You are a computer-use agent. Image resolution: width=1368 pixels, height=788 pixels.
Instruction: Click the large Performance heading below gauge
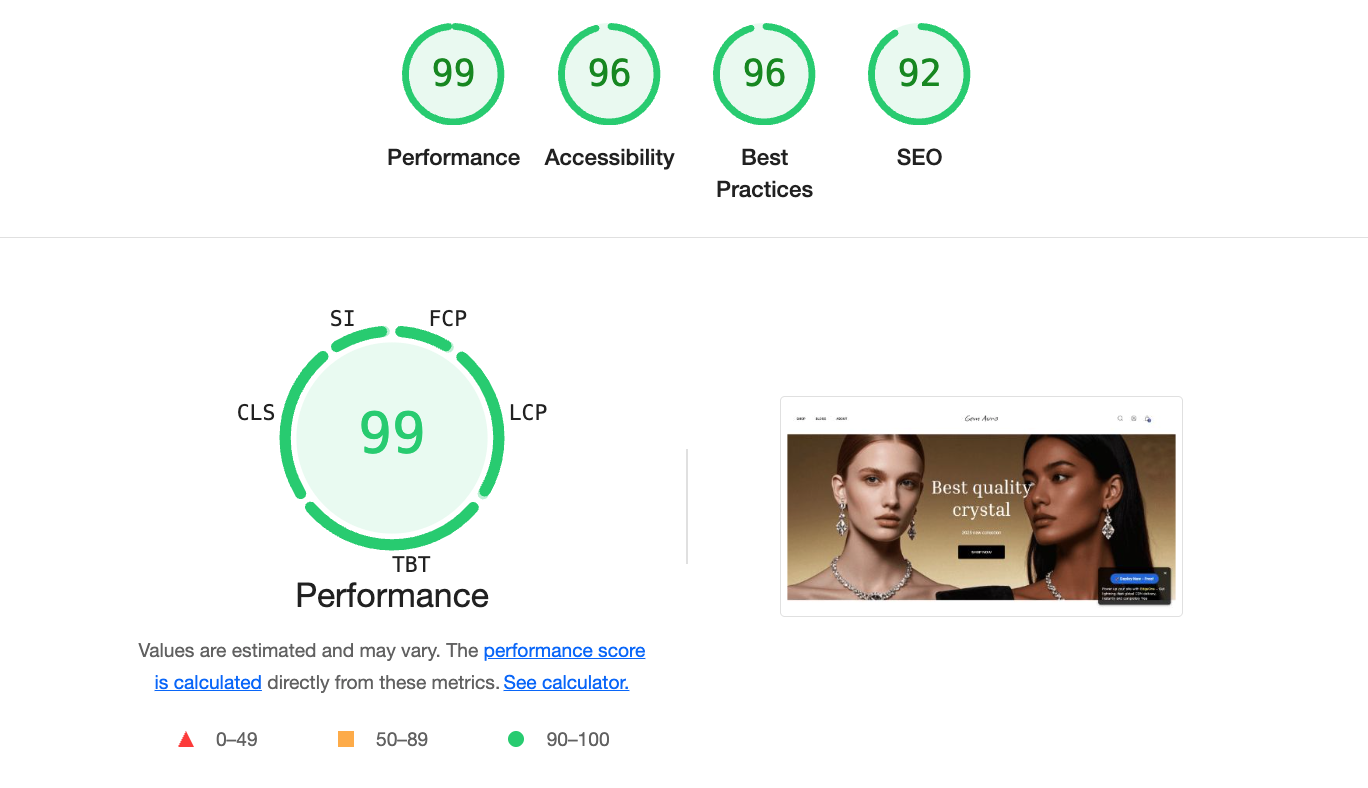point(392,596)
